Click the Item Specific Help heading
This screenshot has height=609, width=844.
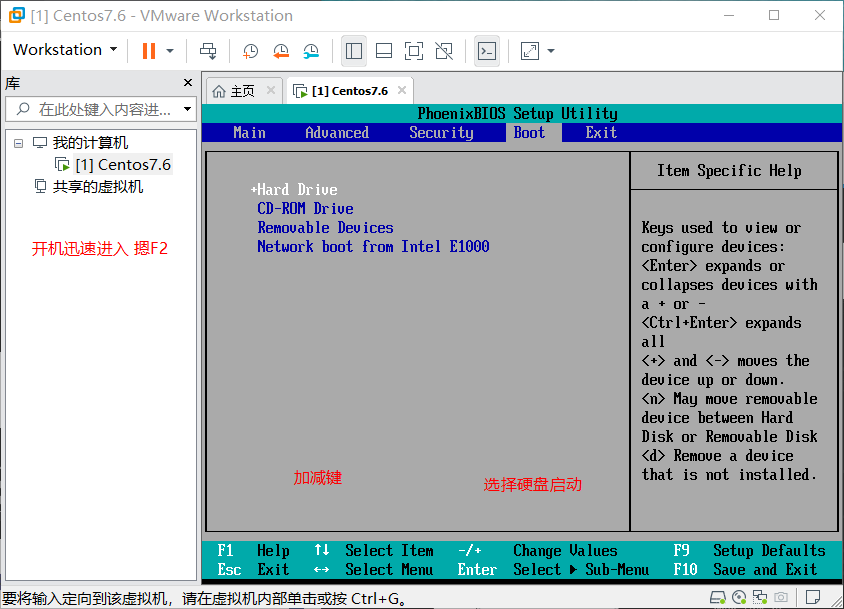[729, 171]
